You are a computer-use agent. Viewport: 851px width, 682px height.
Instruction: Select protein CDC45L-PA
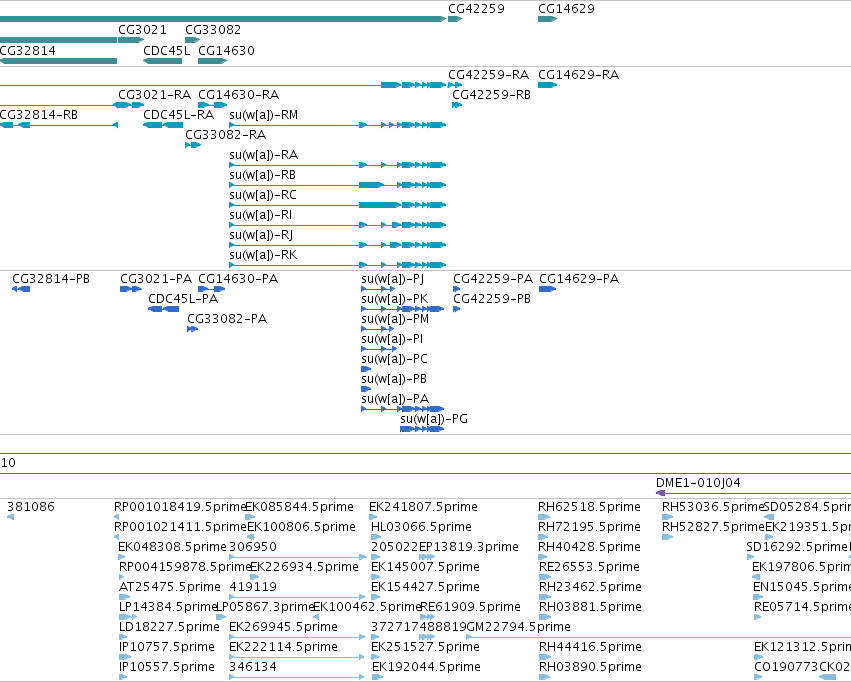coord(183,299)
